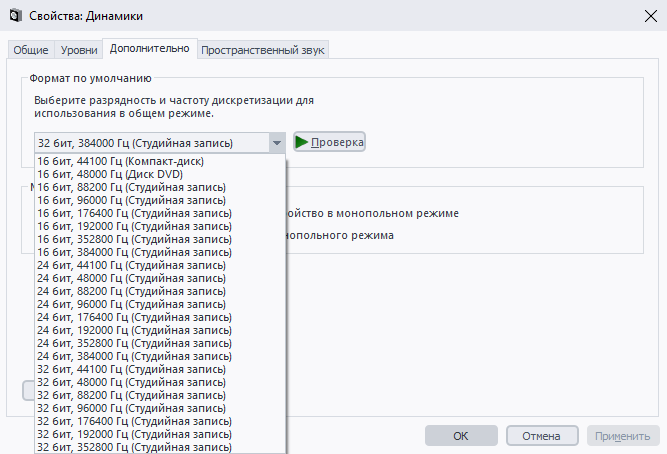This screenshot has width=667, height=454.
Task: Select 16 бит, 96000 Гц option
Action: point(160,200)
